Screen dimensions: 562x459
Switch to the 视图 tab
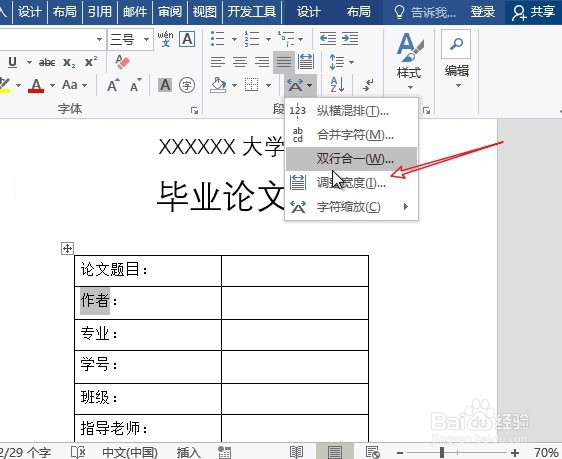[205, 12]
